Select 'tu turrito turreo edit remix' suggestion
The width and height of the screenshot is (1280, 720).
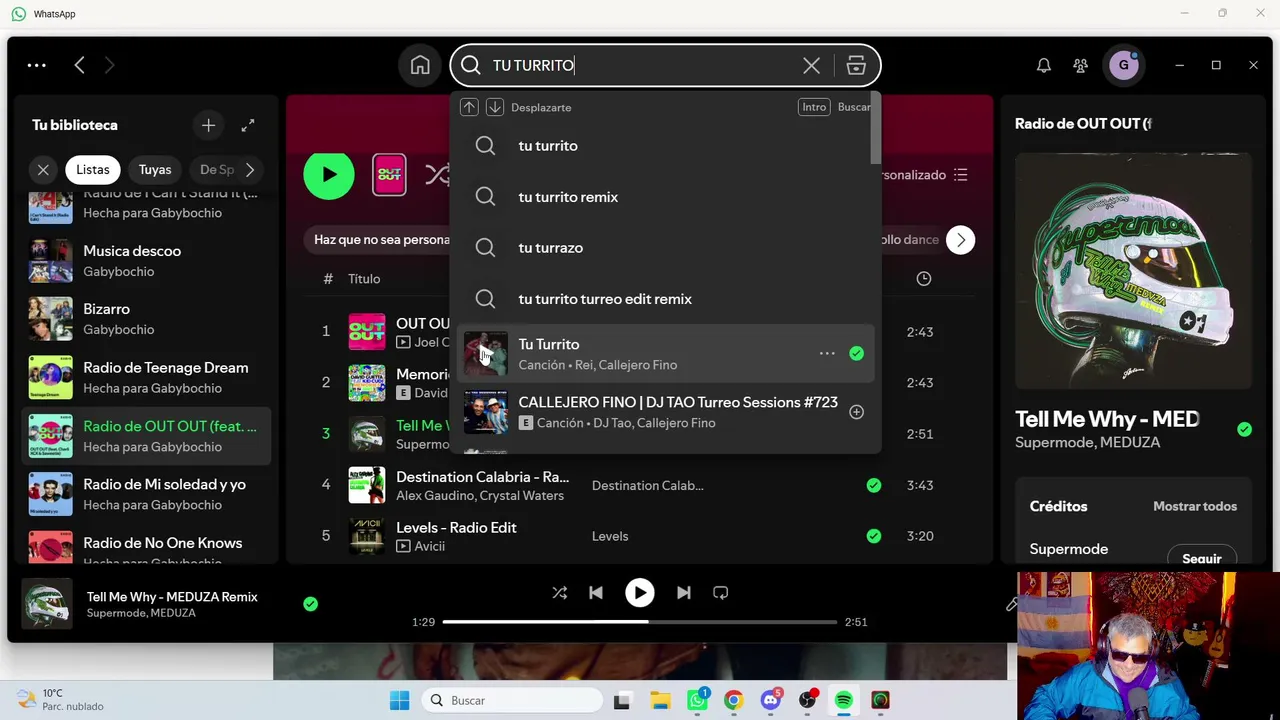(x=665, y=299)
